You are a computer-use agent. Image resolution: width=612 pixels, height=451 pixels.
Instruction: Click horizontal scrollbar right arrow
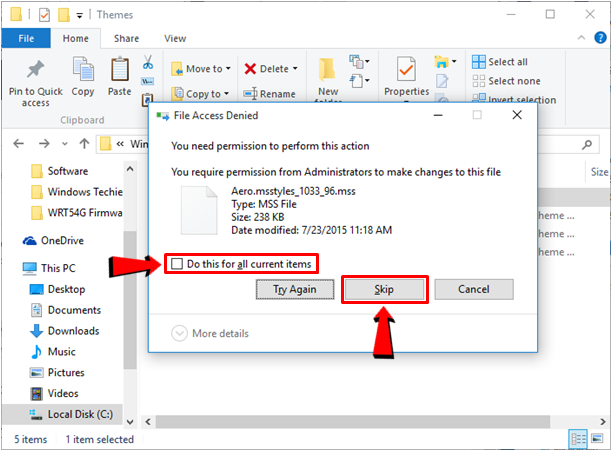pyautogui.click(x=603, y=422)
